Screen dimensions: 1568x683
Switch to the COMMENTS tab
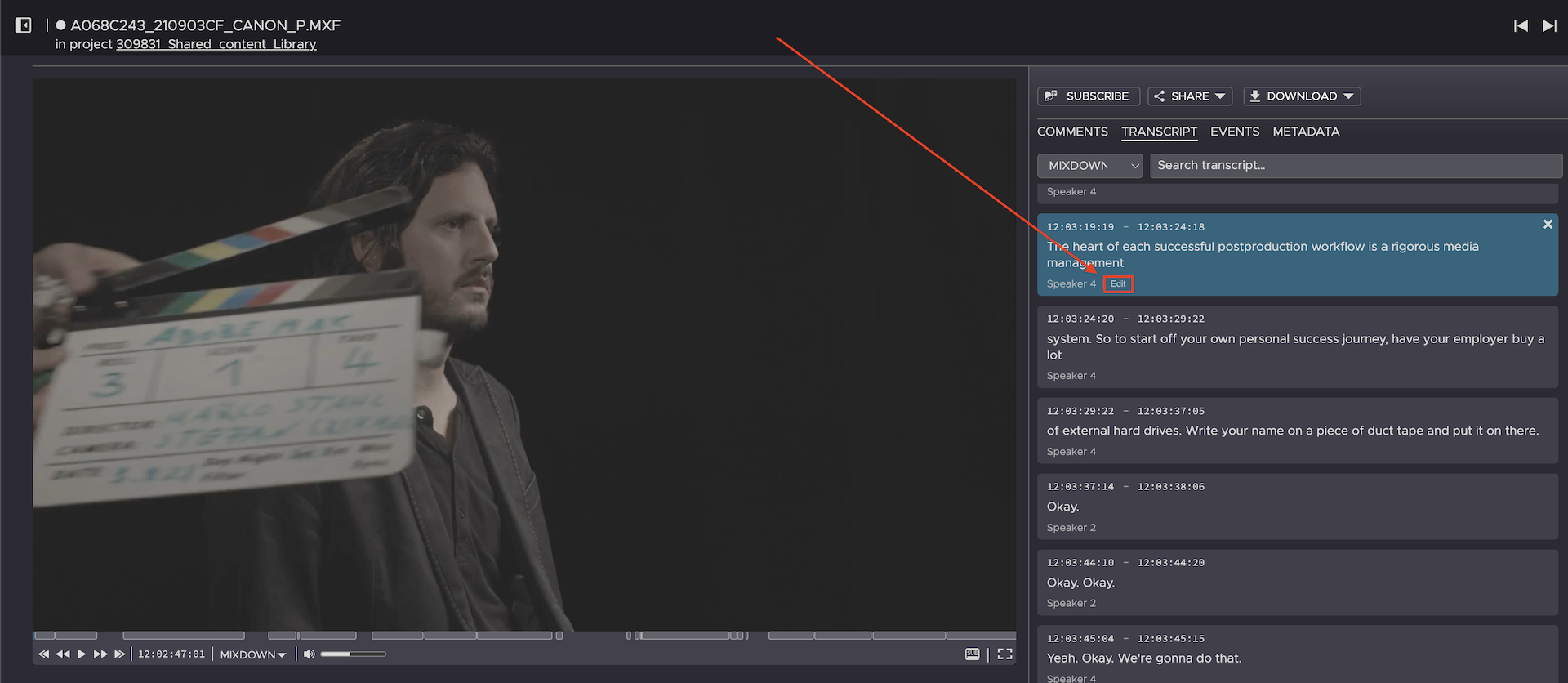[x=1072, y=132]
